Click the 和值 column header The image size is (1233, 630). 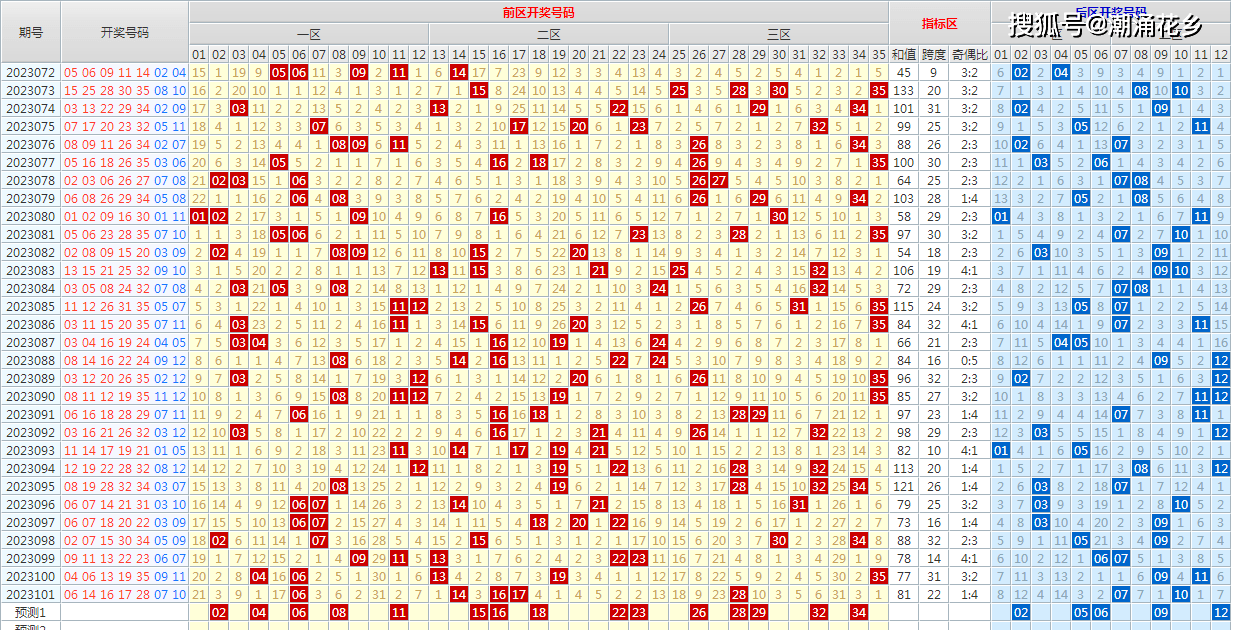point(904,54)
